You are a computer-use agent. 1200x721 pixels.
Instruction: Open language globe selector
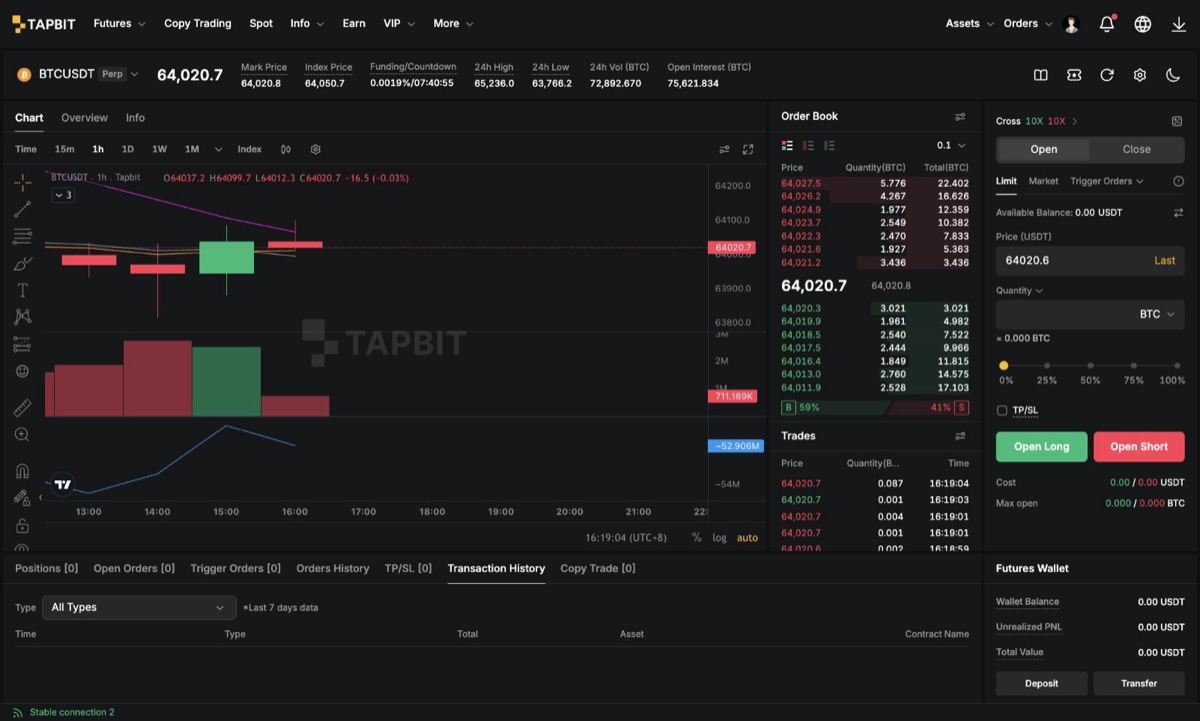(1143, 24)
